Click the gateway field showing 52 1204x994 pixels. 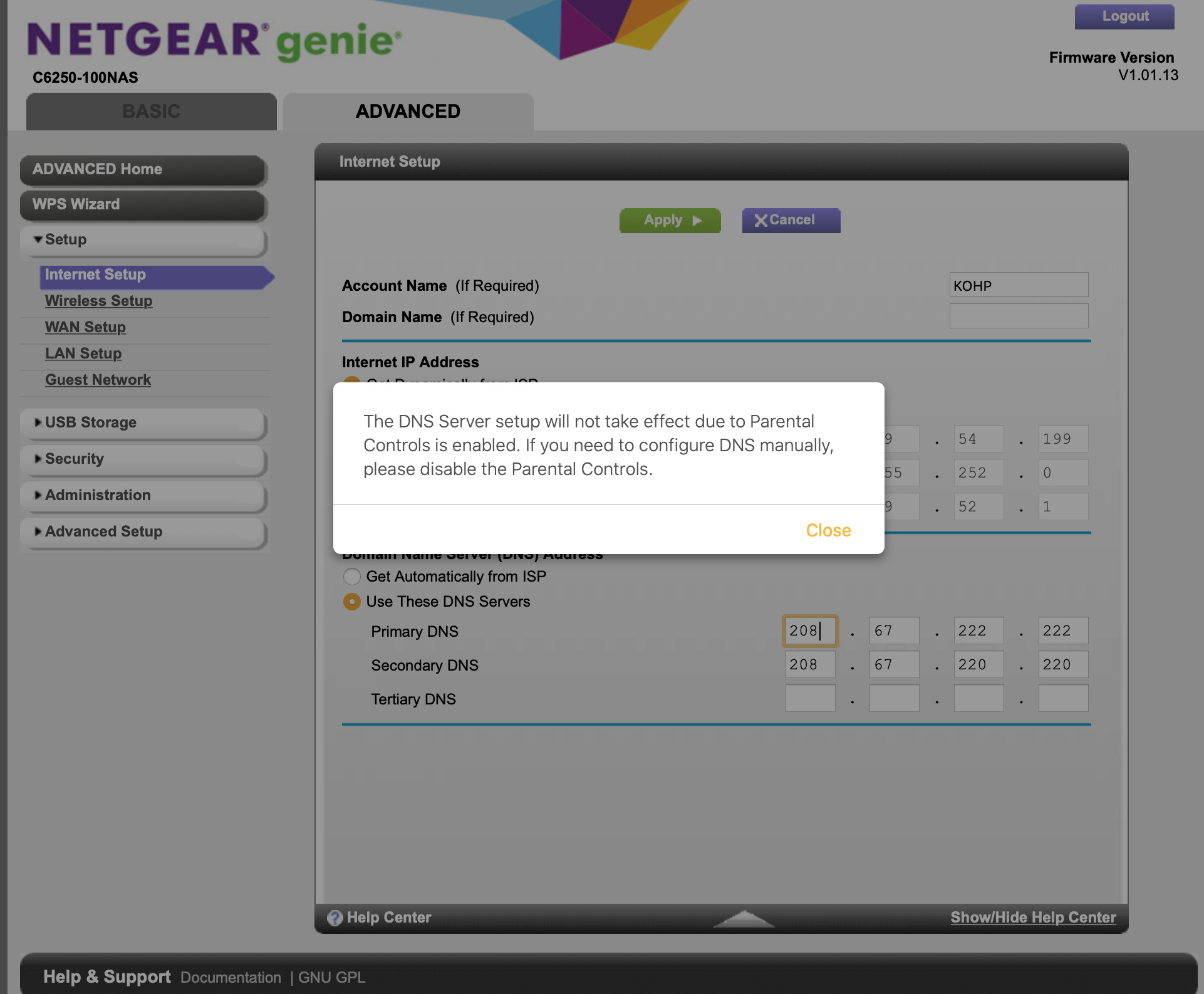pyautogui.click(x=978, y=506)
